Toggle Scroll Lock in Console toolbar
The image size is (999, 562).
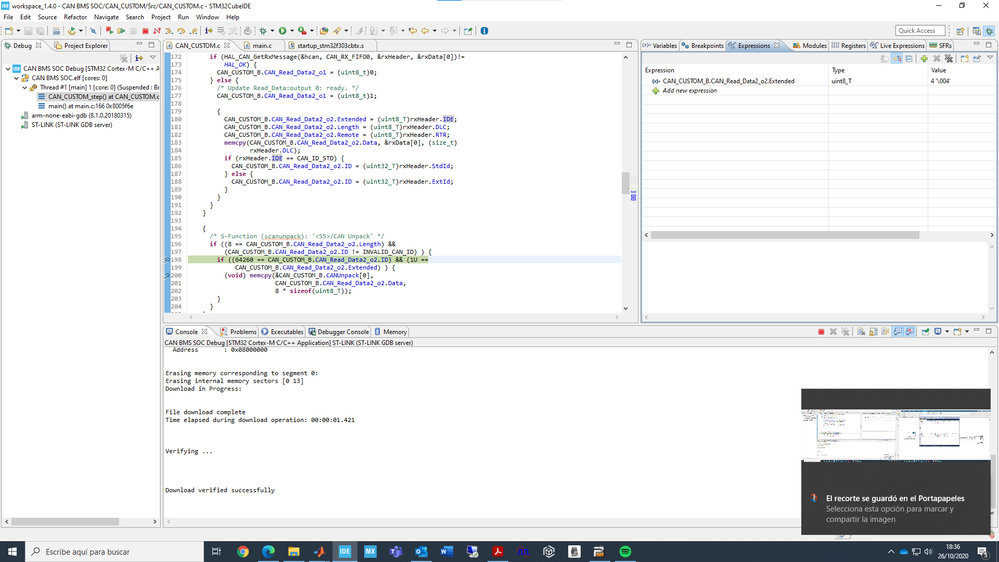point(873,331)
